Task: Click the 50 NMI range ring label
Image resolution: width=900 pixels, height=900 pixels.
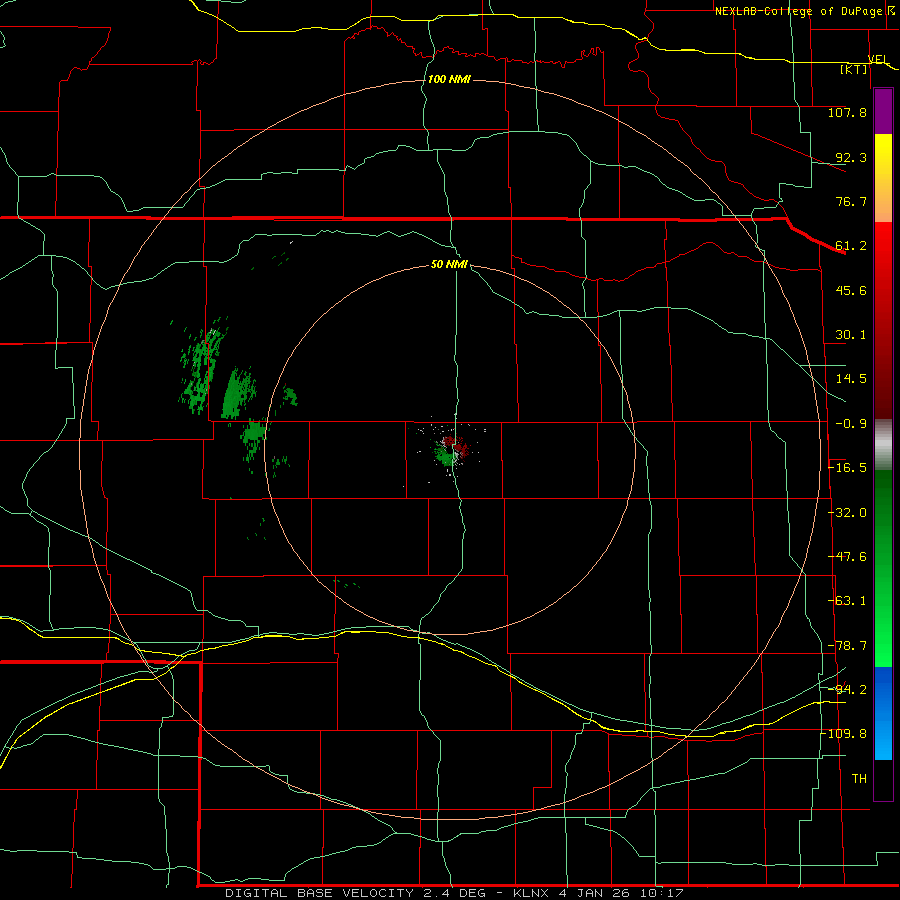Action: click(x=449, y=265)
